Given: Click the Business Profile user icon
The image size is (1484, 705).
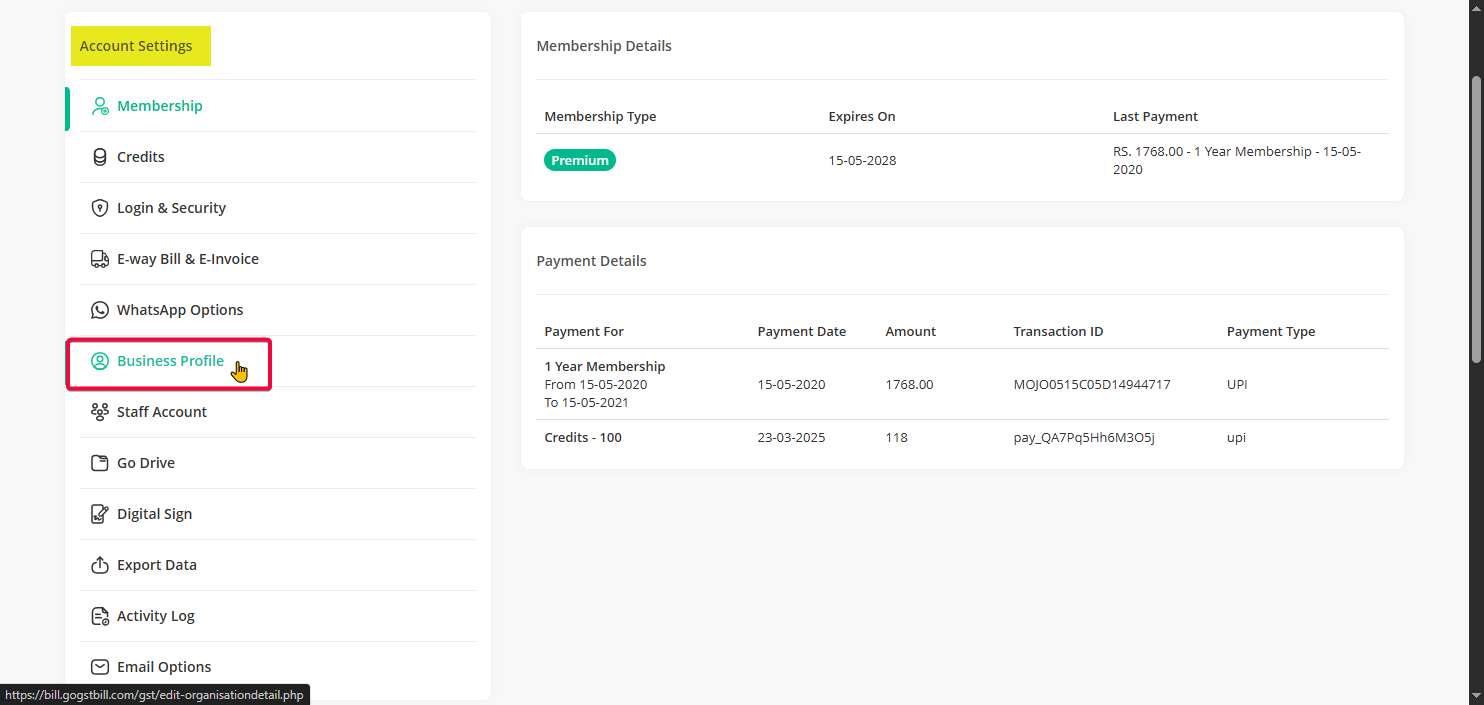Looking at the screenshot, I should click(100, 361).
